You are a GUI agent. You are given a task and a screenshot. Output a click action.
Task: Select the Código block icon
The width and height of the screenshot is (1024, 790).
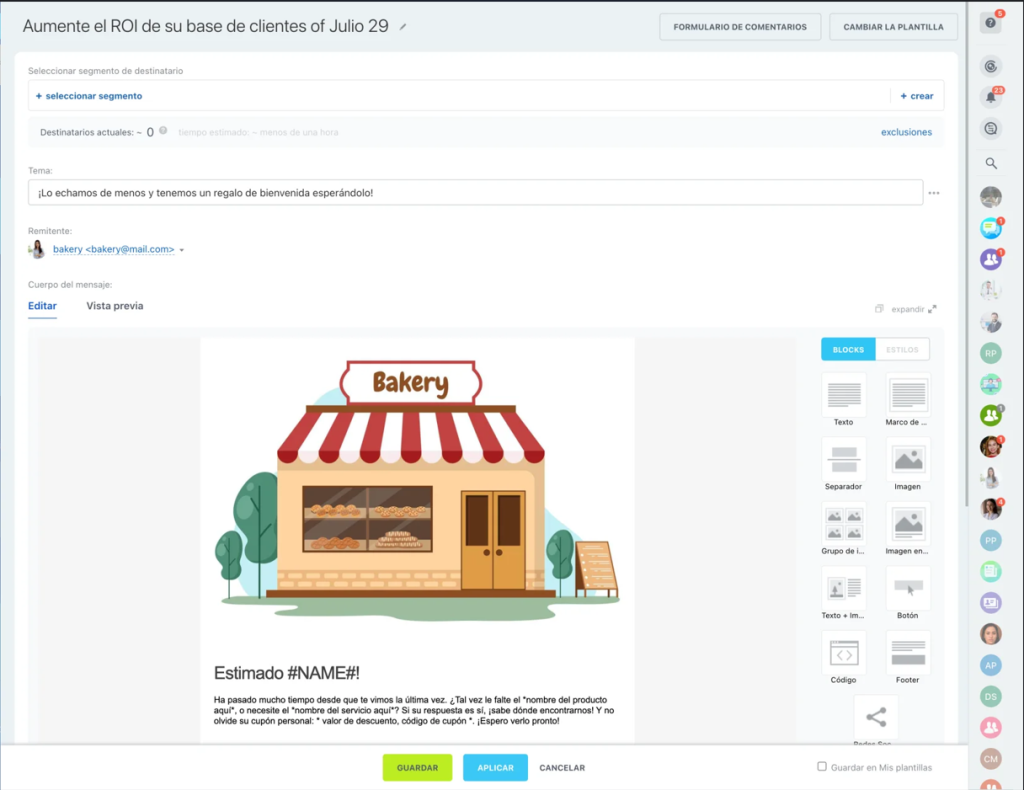[843, 653]
